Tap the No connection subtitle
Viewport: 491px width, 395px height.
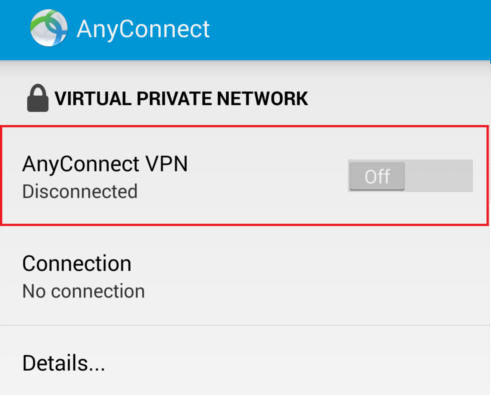click(x=83, y=291)
